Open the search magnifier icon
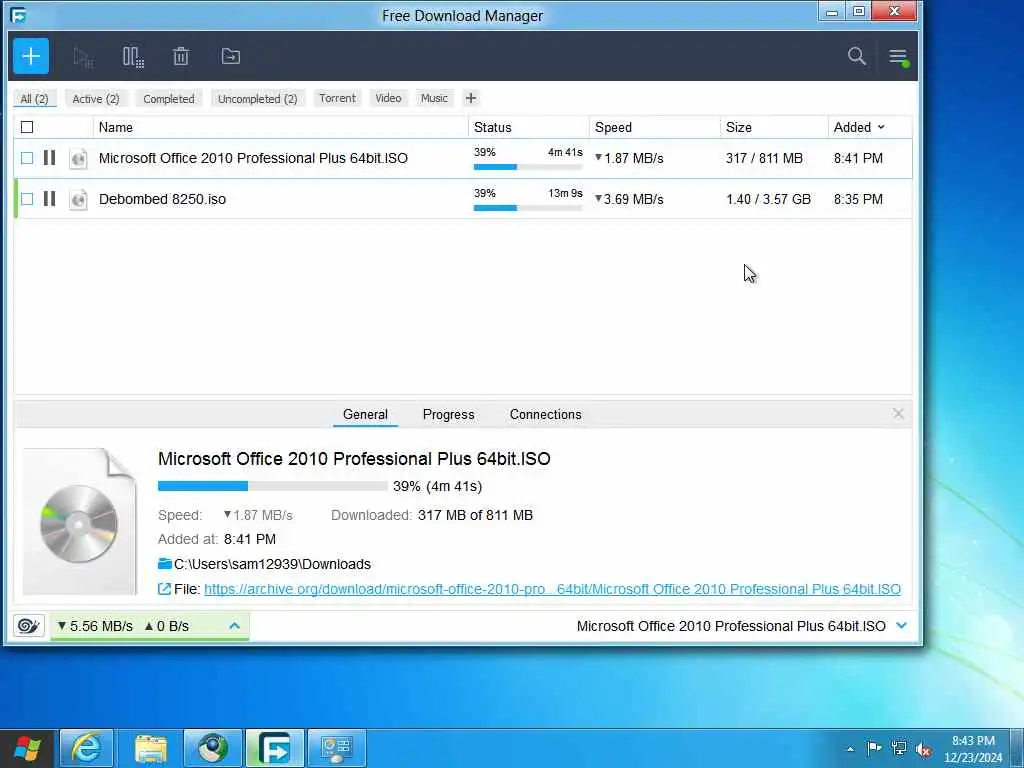 (856, 56)
